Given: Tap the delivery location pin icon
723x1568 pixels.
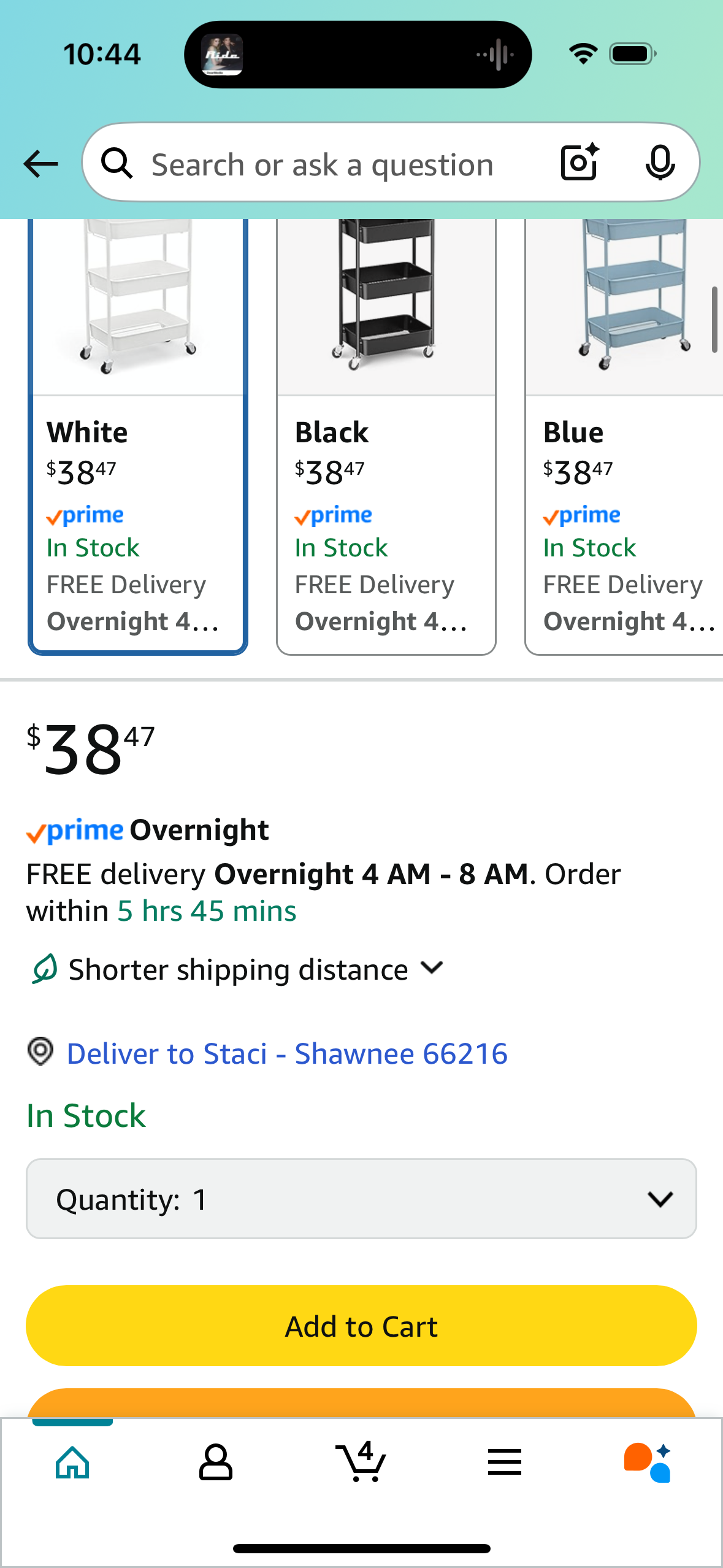Looking at the screenshot, I should 40,1051.
